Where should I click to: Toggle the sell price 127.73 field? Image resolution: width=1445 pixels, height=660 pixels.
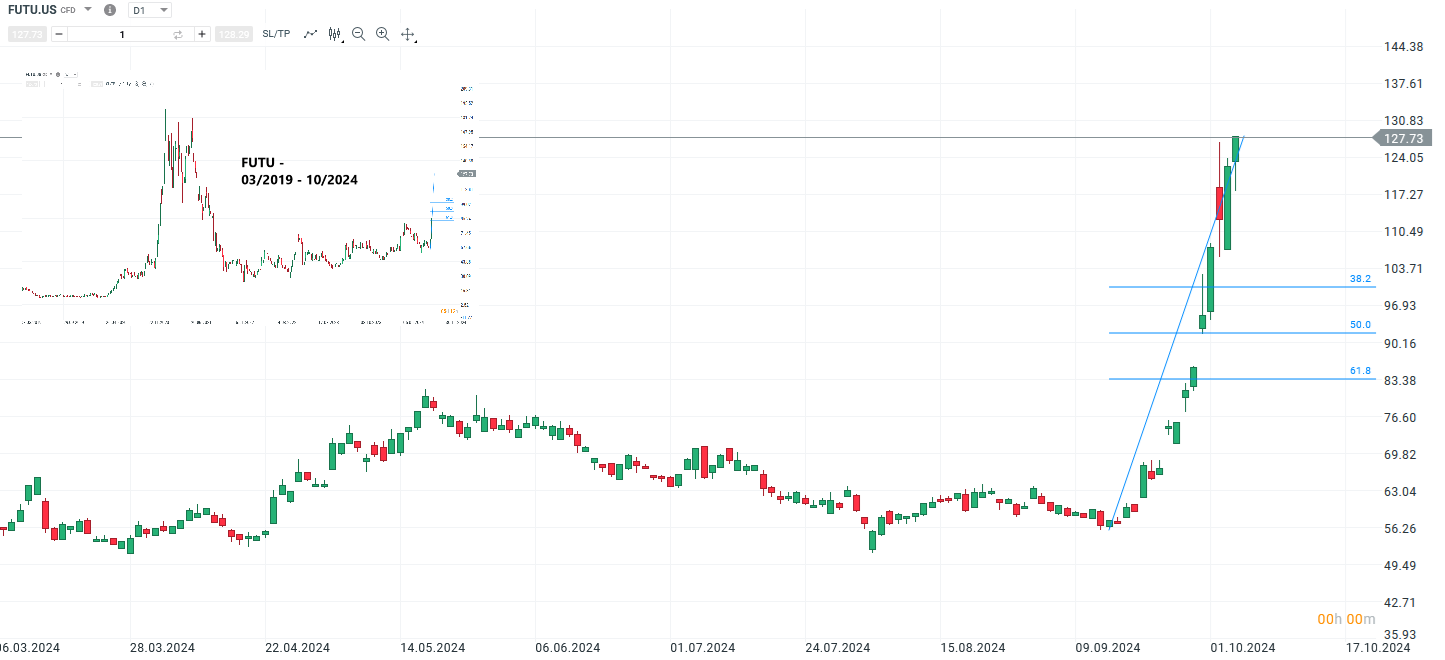pyautogui.click(x=27, y=33)
